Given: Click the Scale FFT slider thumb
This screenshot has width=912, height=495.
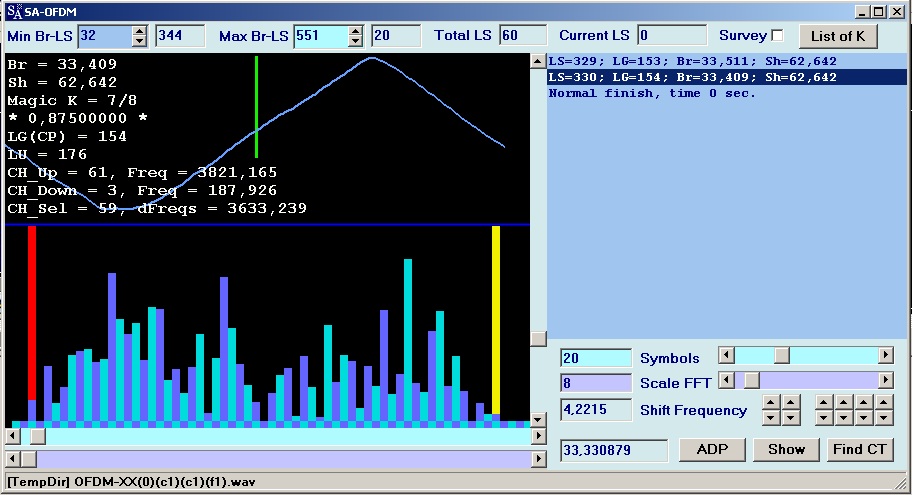Looking at the screenshot, I should click(752, 380).
